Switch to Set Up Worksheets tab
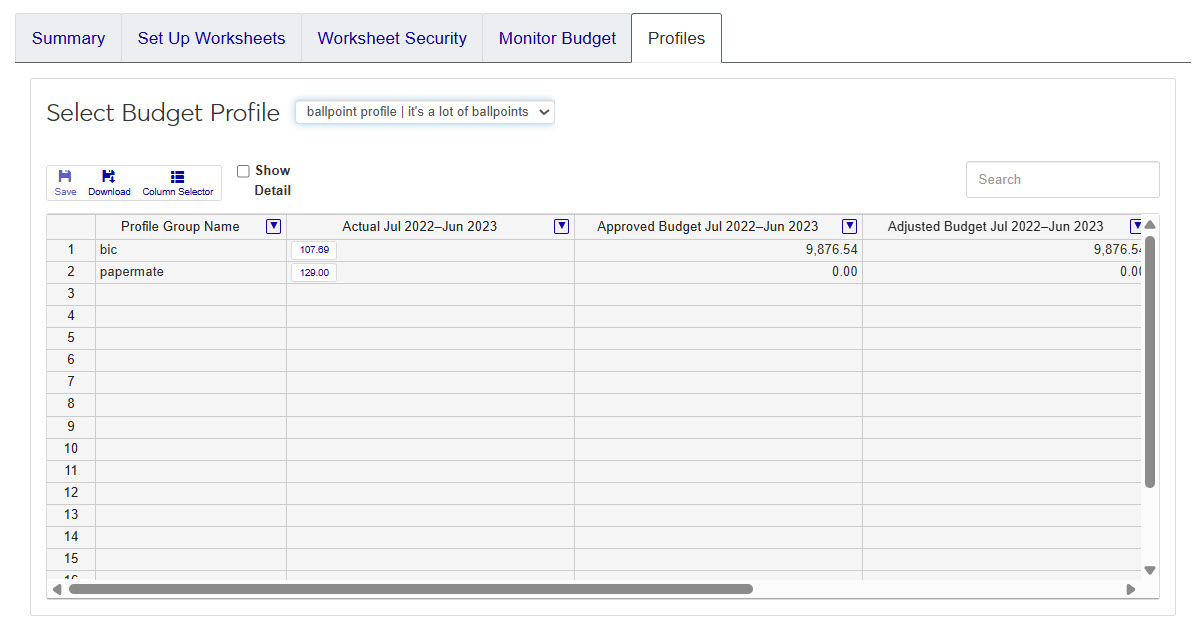 click(x=211, y=38)
